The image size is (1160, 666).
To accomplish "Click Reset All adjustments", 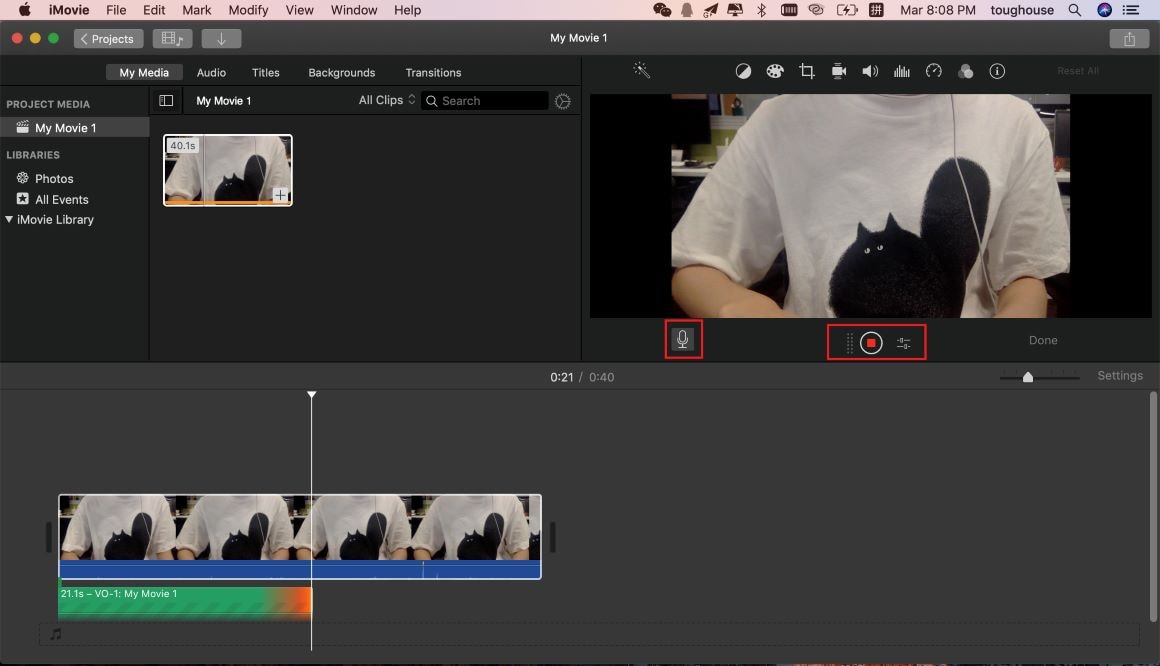I will (1078, 71).
